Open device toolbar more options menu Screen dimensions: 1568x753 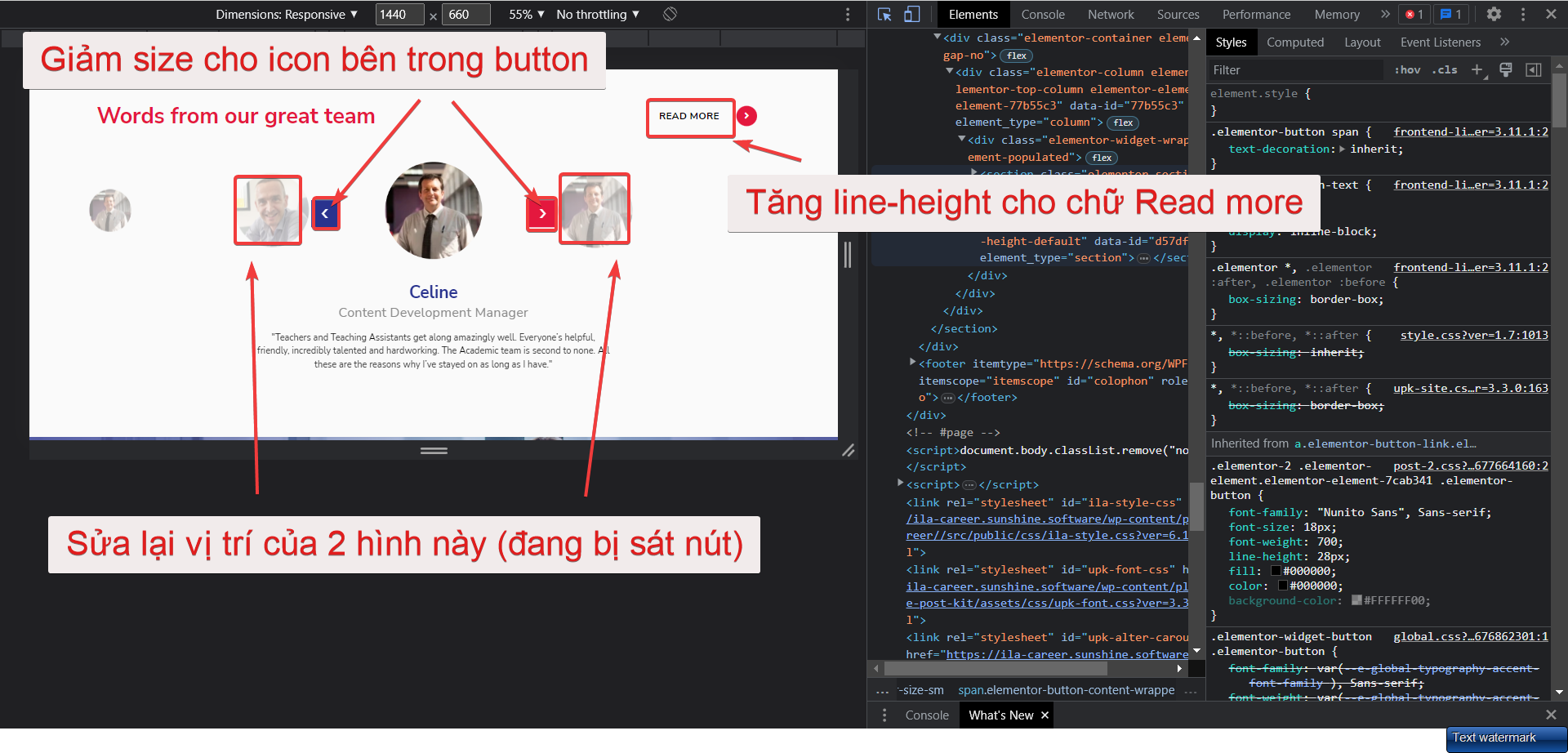848,14
